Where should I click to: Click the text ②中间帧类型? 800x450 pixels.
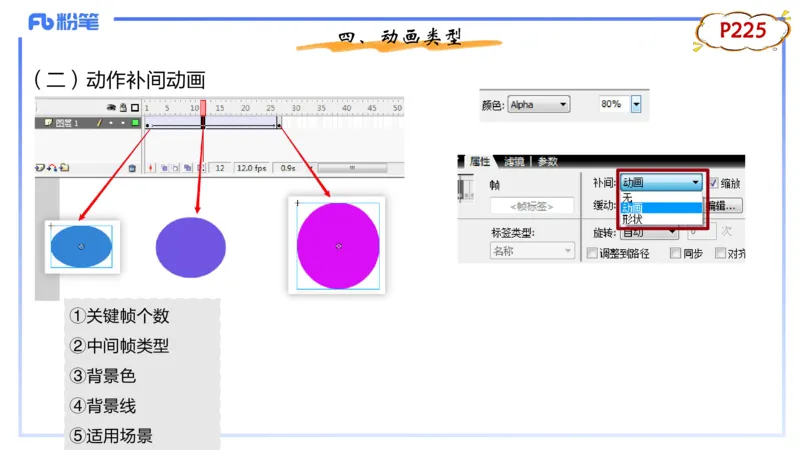pos(119,346)
